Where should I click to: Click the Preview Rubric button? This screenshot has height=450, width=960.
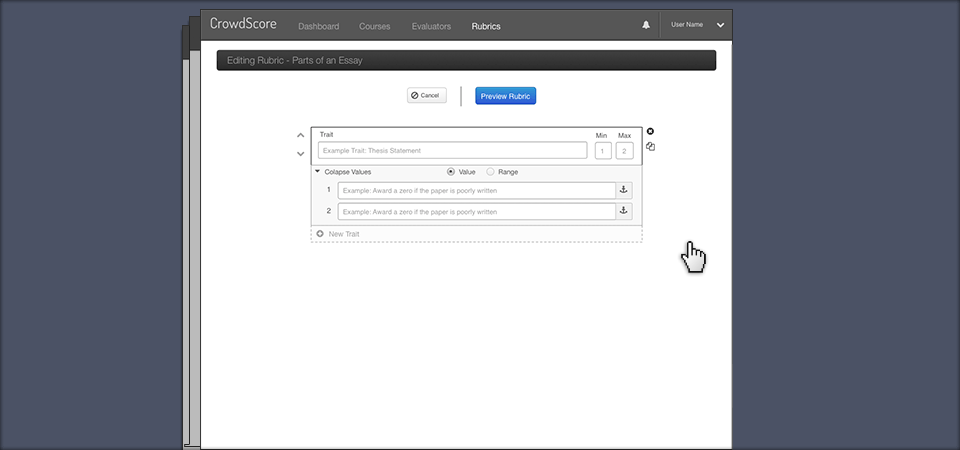pyautogui.click(x=506, y=96)
